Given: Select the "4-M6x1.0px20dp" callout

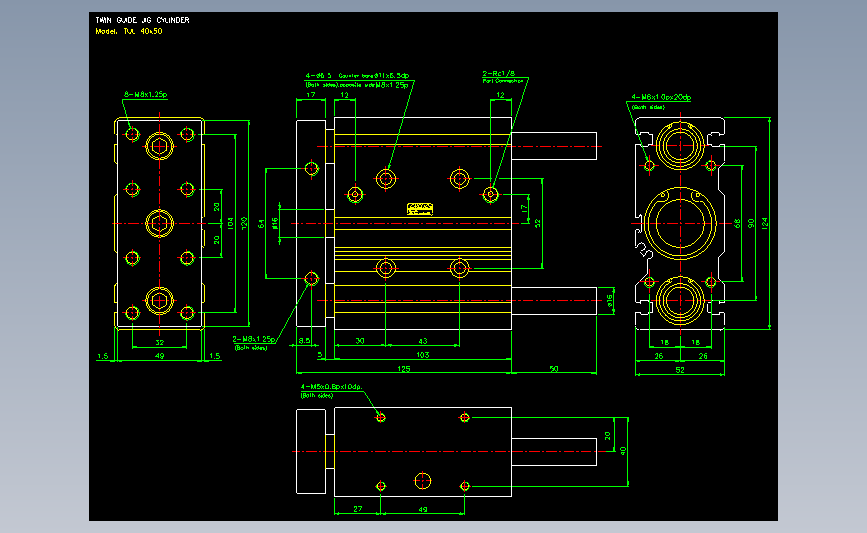Looking at the screenshot, I should (x=661, y=97).
